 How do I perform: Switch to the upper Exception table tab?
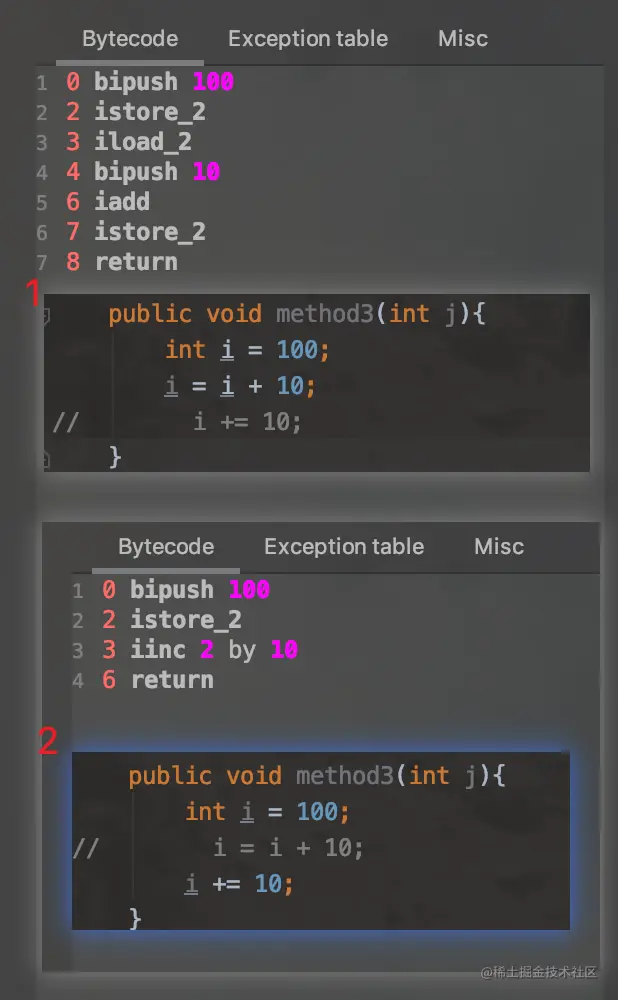click(x=307, y=39)
